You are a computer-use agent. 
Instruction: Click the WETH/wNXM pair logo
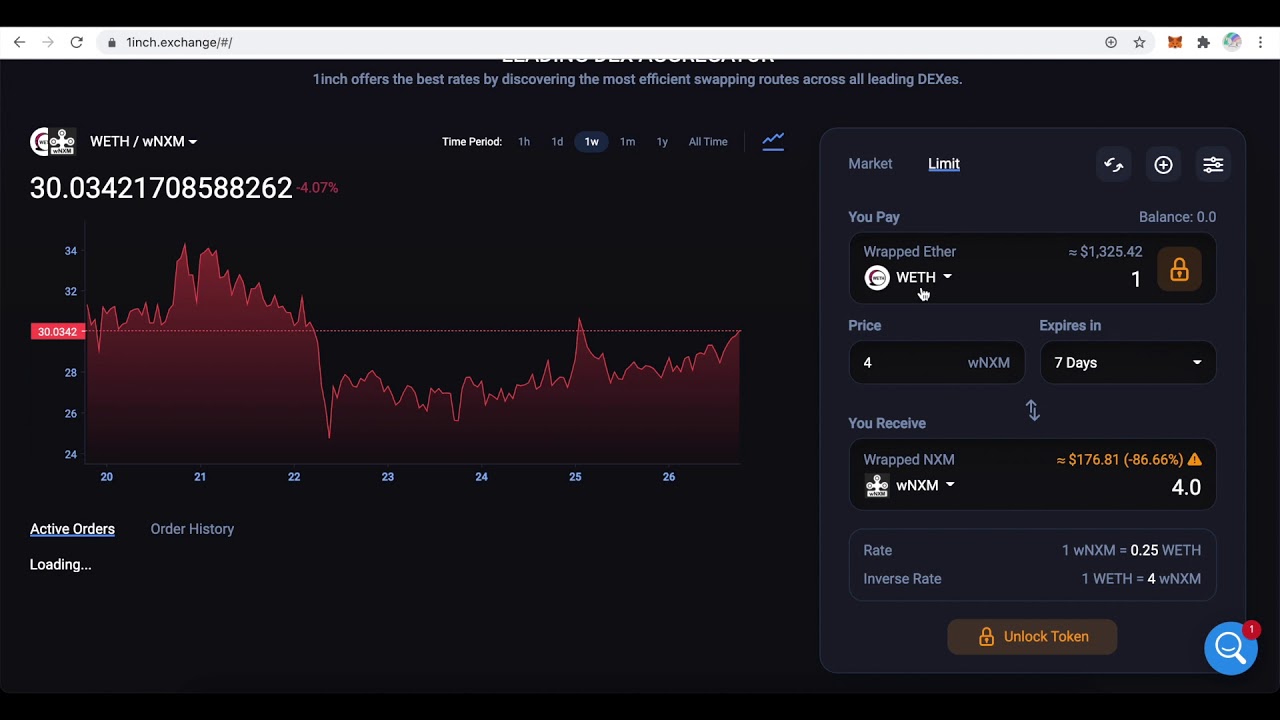53,142
